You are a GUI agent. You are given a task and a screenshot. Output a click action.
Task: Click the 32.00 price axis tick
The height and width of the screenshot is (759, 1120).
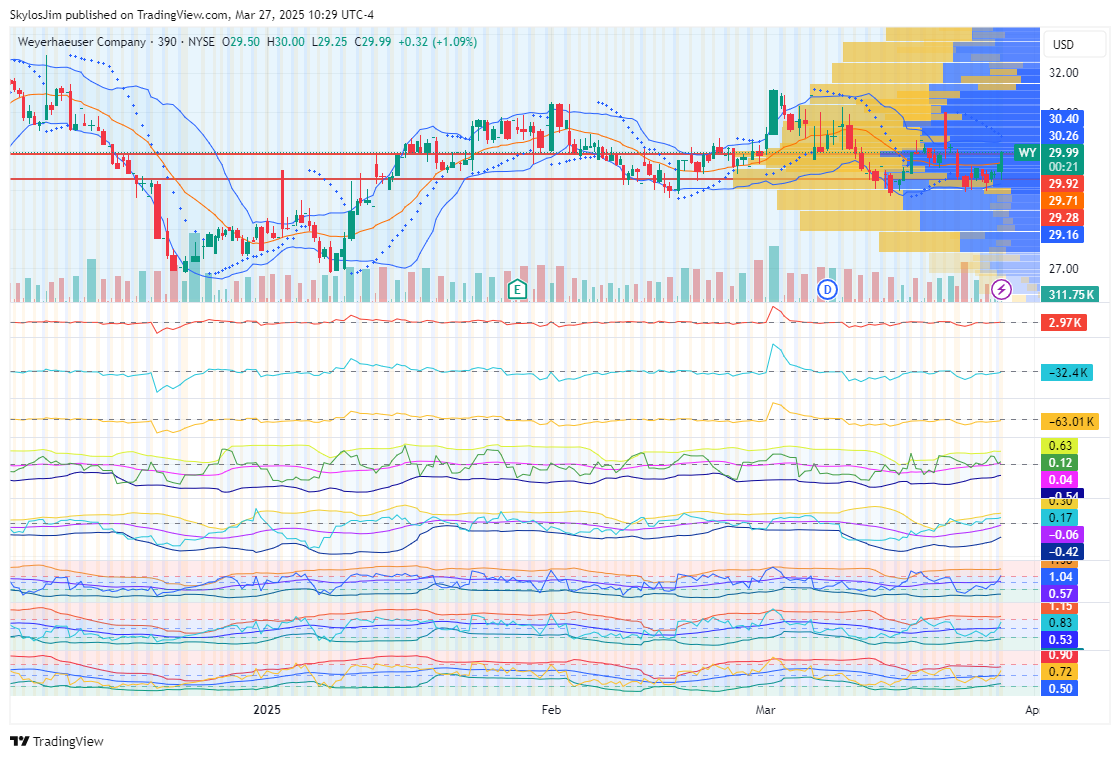pyautogui.click(x=1063, y=73)
